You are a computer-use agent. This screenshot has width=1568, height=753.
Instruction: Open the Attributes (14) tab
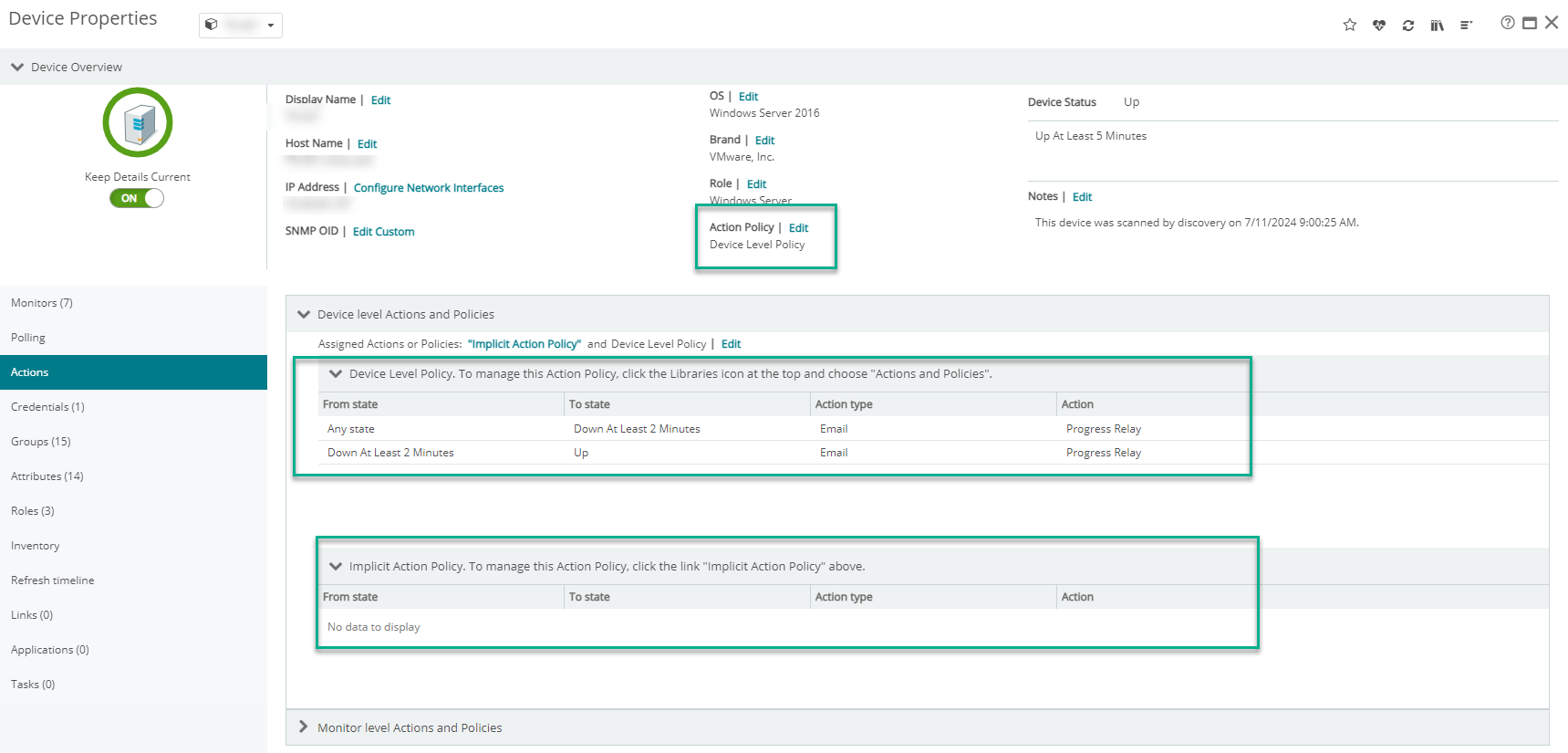pyautogui.click(x=133, y=476)
